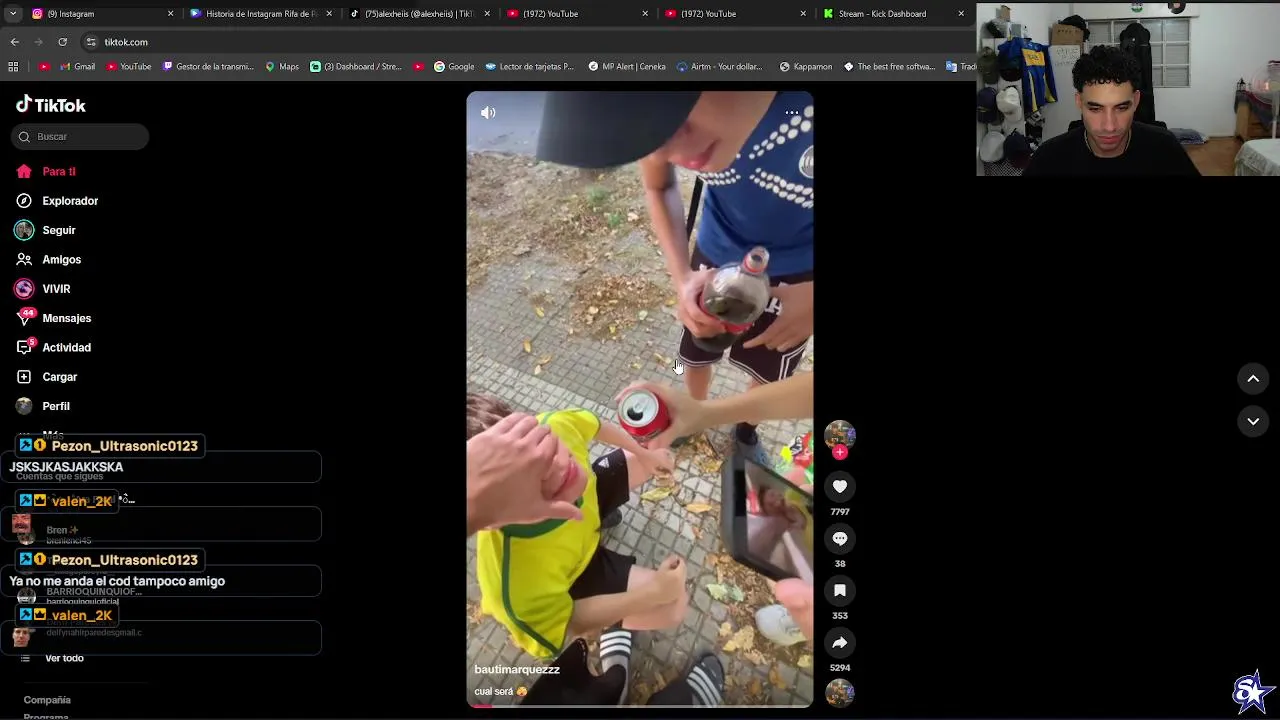Open the browser apps grid shortcut
Image resolution: width=1280 pixels, height=720 pixels.
(13, 67)
